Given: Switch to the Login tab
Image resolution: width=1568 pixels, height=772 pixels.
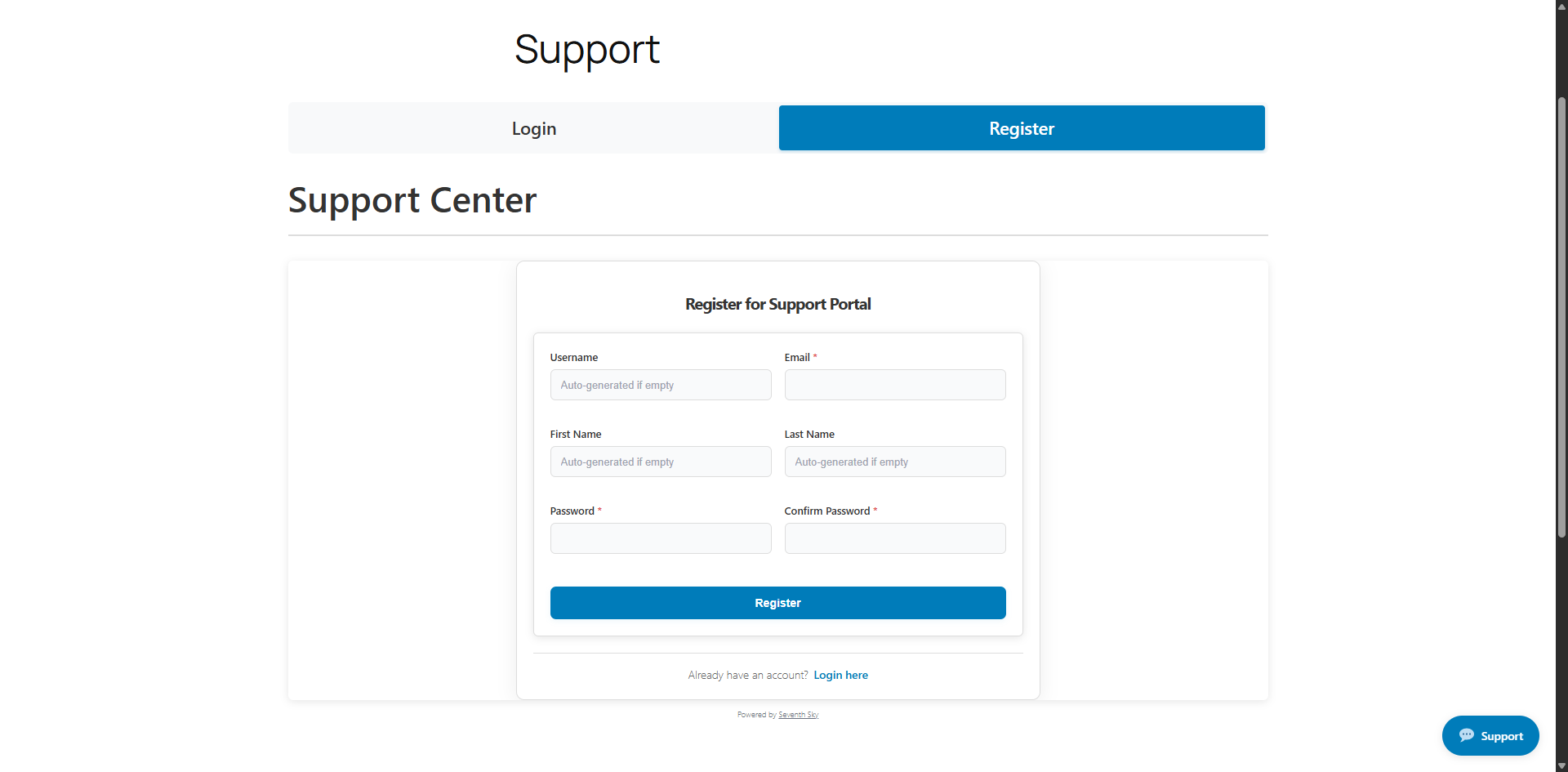Looking at the screenshot, I should click(x=533, y=128).
